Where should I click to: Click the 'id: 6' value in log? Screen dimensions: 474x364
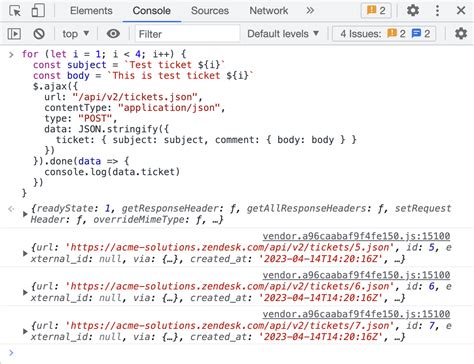point(420,286)
